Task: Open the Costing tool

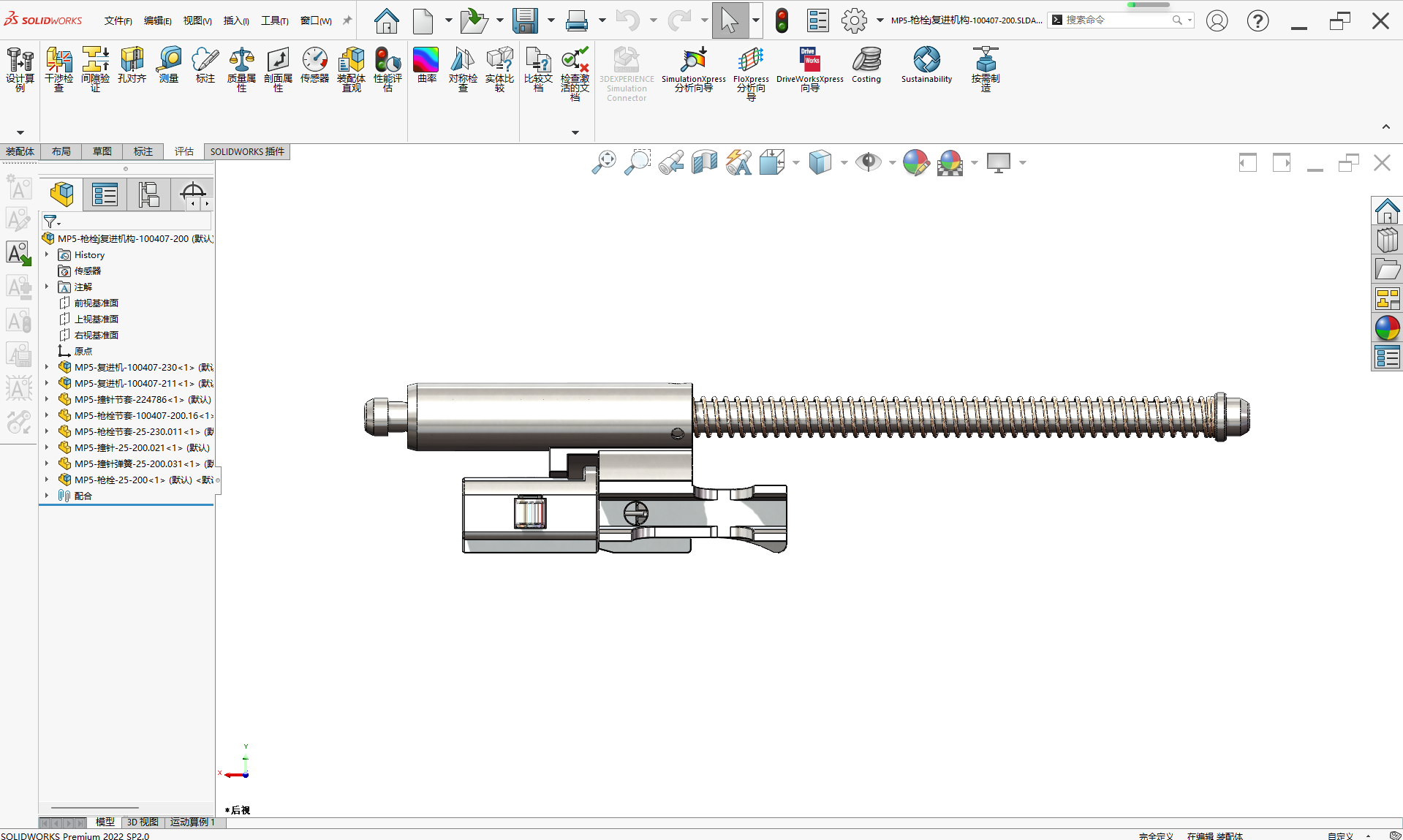Action: pos(866,65)
